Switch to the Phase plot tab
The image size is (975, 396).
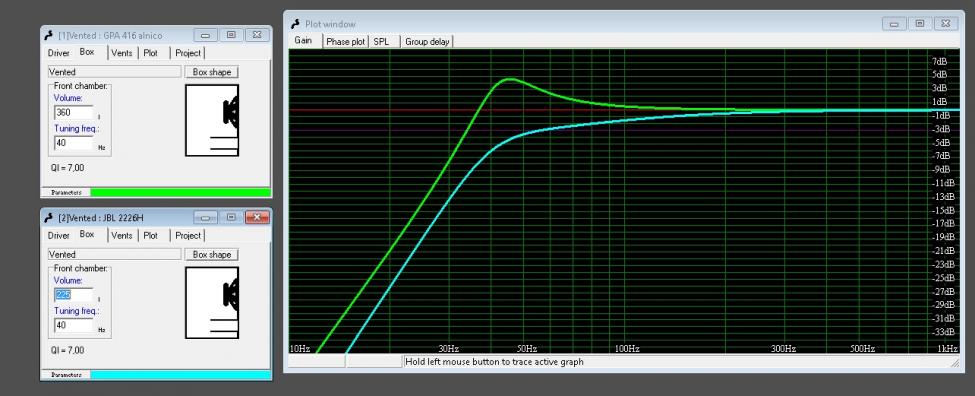(346, 42)
